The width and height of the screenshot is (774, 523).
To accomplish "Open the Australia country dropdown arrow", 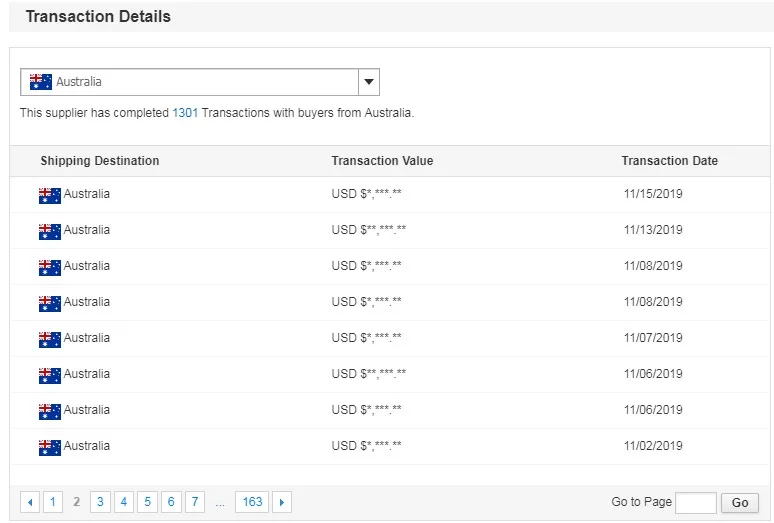I will click(x=368, y=82).
